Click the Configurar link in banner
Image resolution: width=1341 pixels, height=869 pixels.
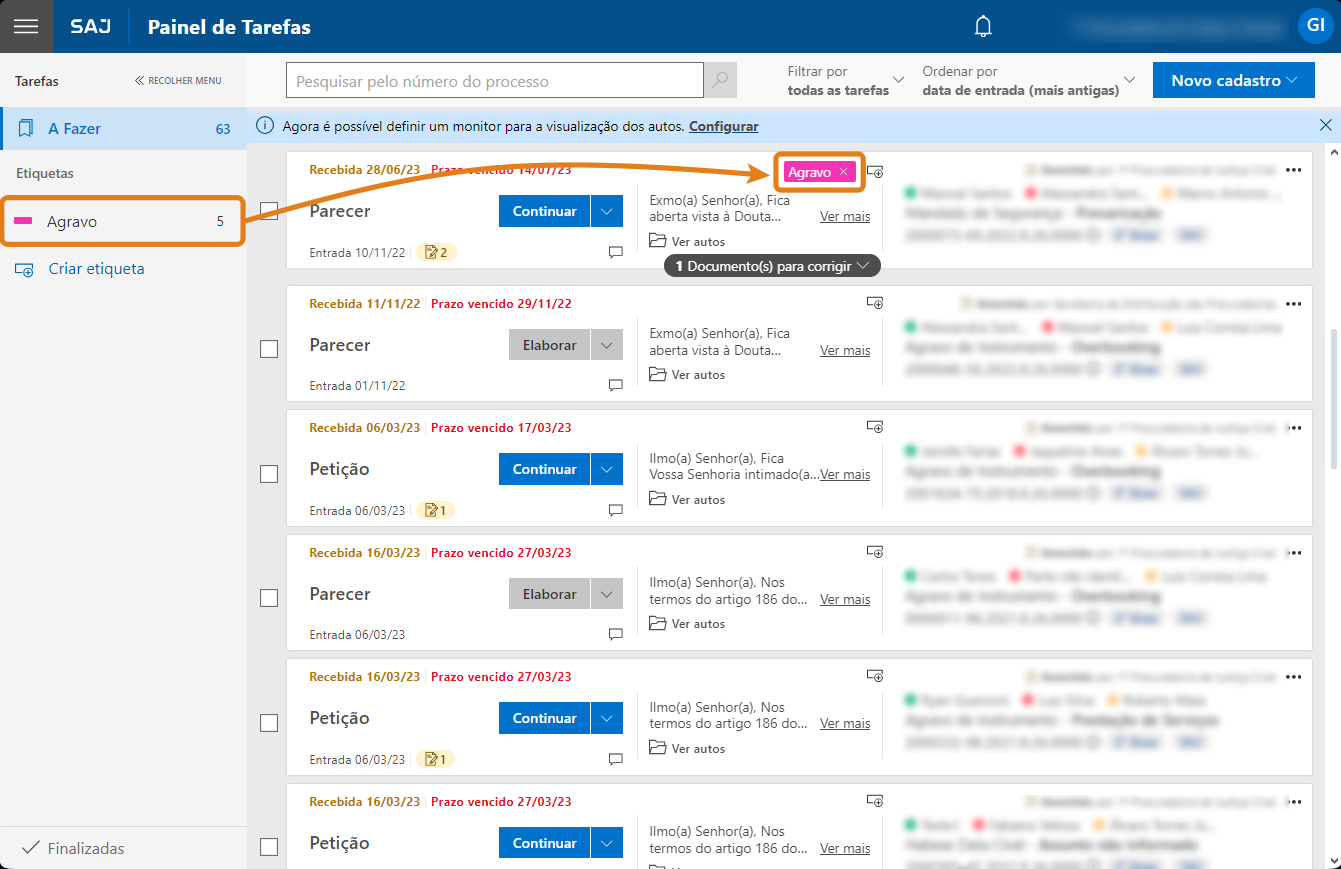(x=723, y=126)
